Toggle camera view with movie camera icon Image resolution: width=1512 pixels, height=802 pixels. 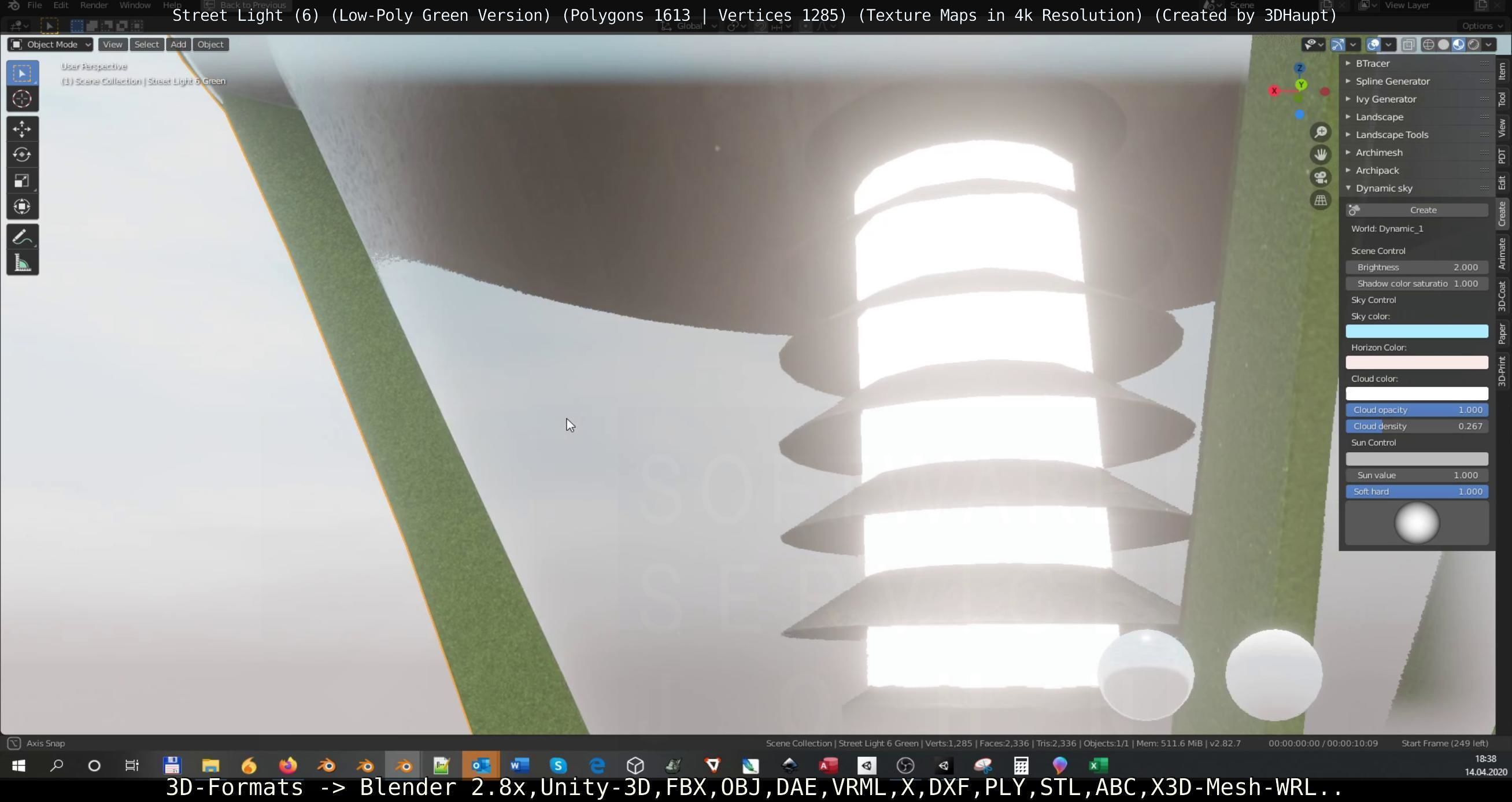1321,178
